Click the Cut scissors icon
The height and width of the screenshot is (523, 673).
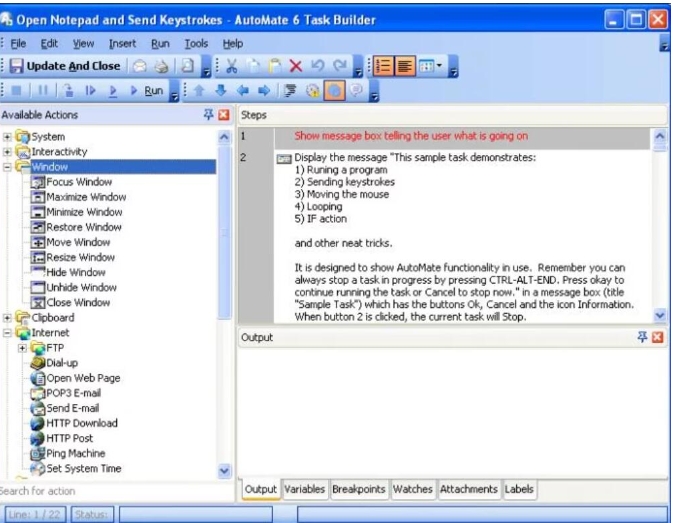[x=231, y=66]
